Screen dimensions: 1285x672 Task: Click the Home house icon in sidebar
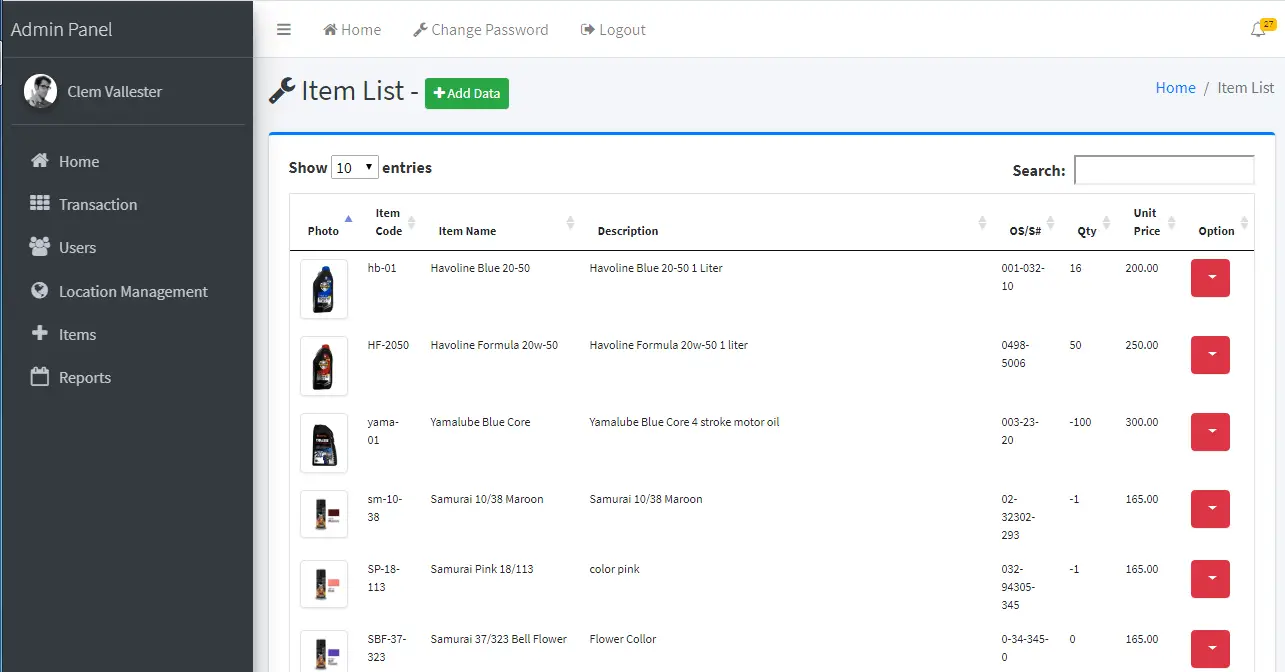click(x=40, y=161)
